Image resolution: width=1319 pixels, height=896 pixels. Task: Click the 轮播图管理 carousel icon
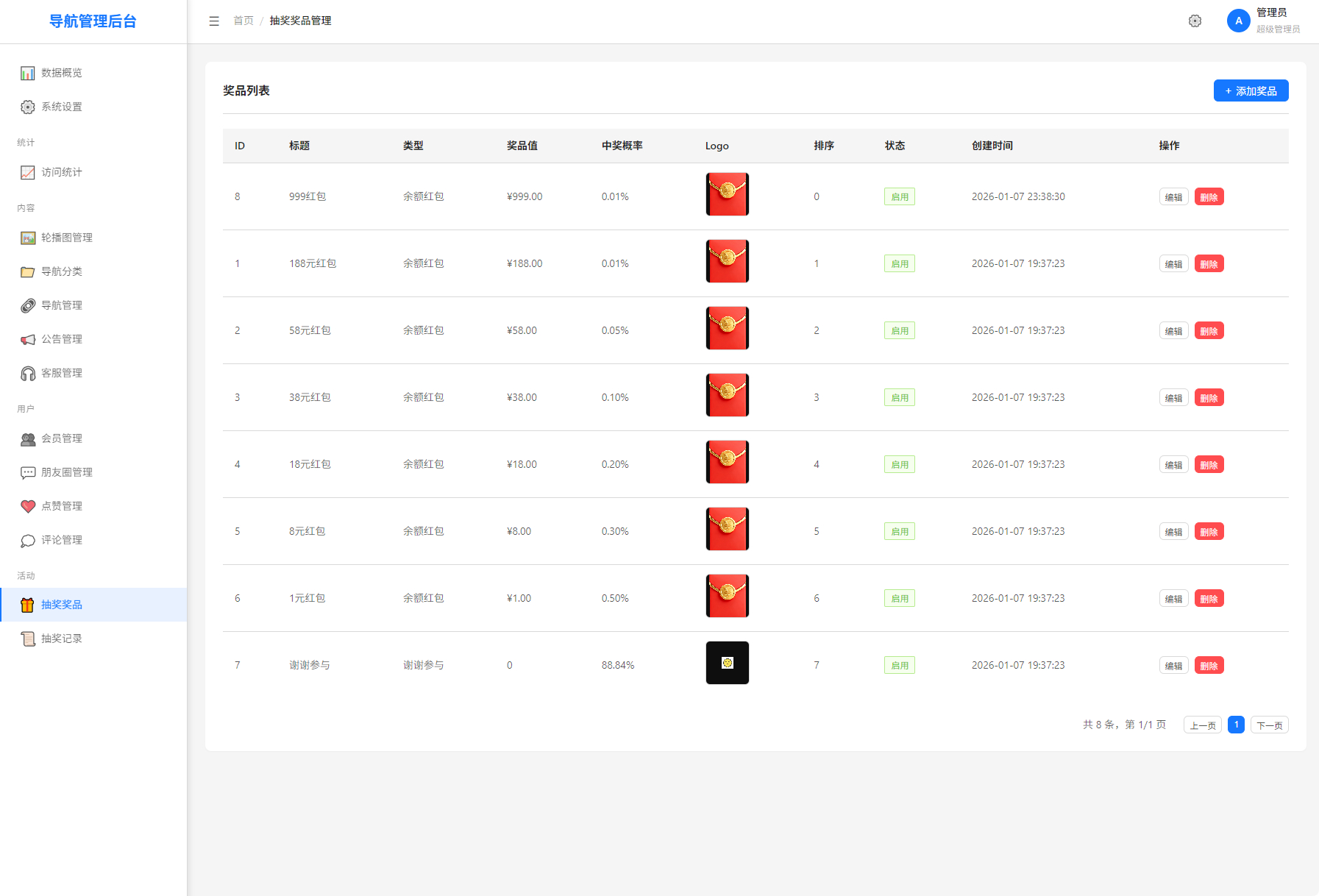[x=27, y=238]
